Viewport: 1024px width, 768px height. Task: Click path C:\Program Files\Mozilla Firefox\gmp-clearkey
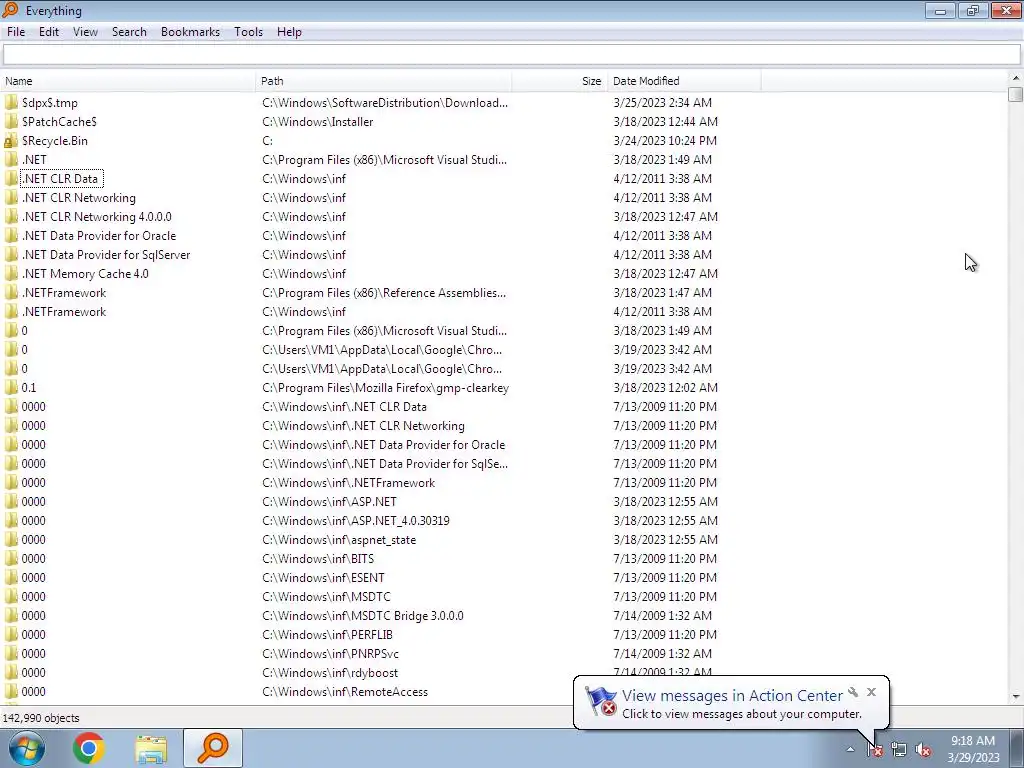385,387
